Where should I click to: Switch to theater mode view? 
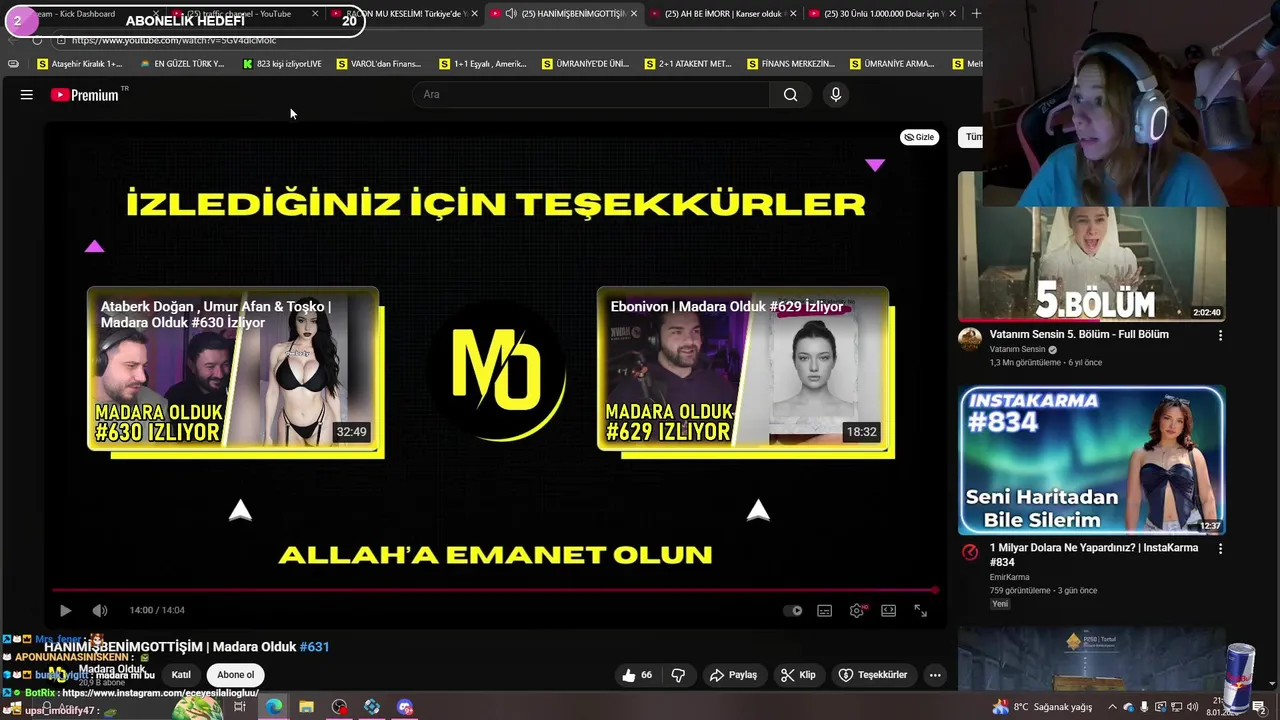(889, 610)
